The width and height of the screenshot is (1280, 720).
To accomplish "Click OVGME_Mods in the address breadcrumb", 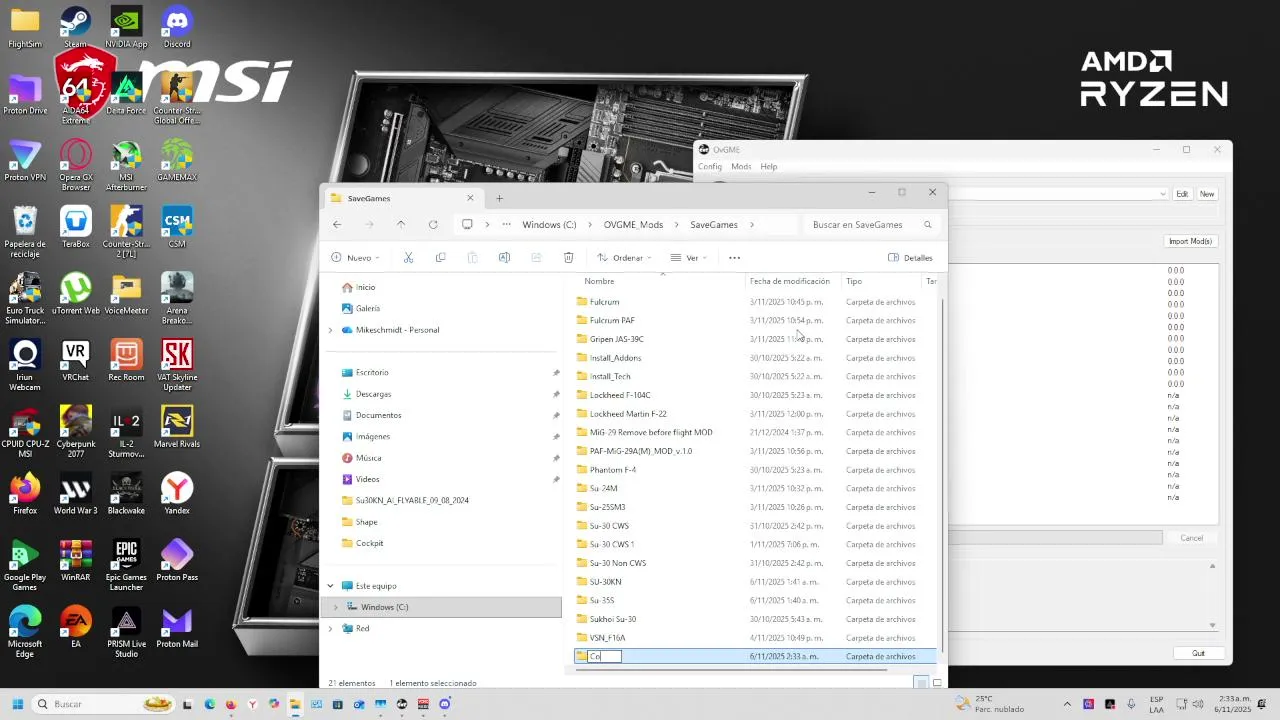I will tap(633, 225).
